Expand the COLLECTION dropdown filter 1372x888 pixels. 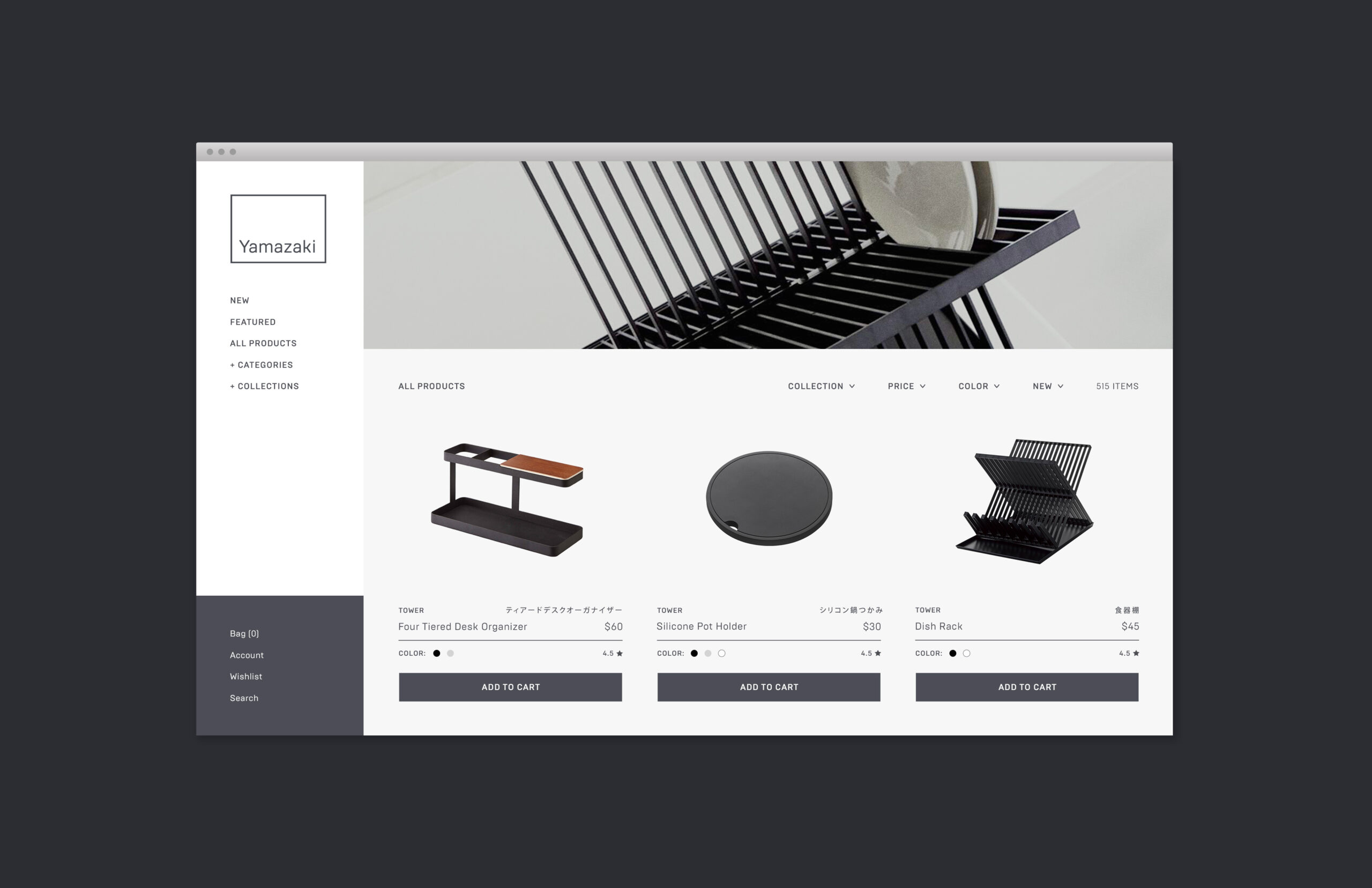point(819,385)
